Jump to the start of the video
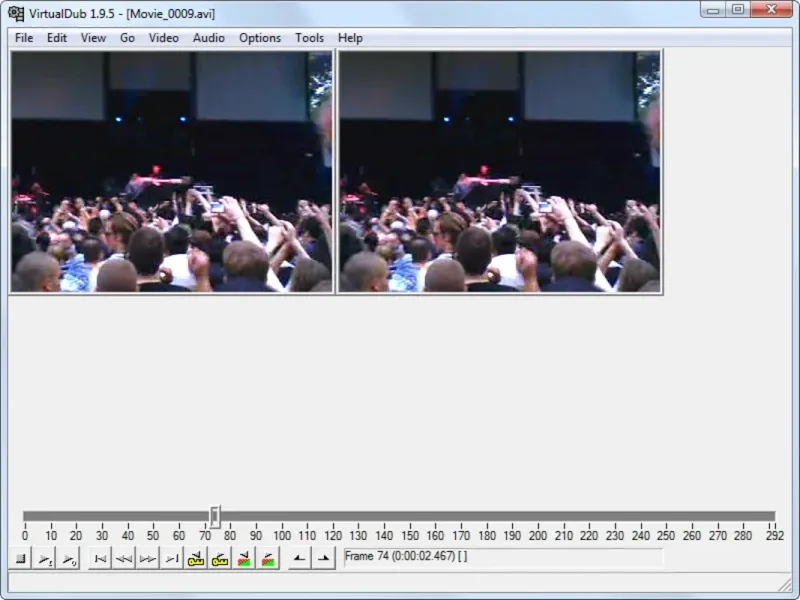 click(x=99, y=559)
